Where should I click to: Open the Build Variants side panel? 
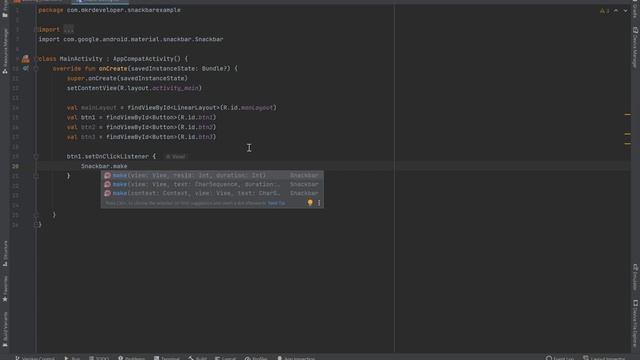coord(5,330)
